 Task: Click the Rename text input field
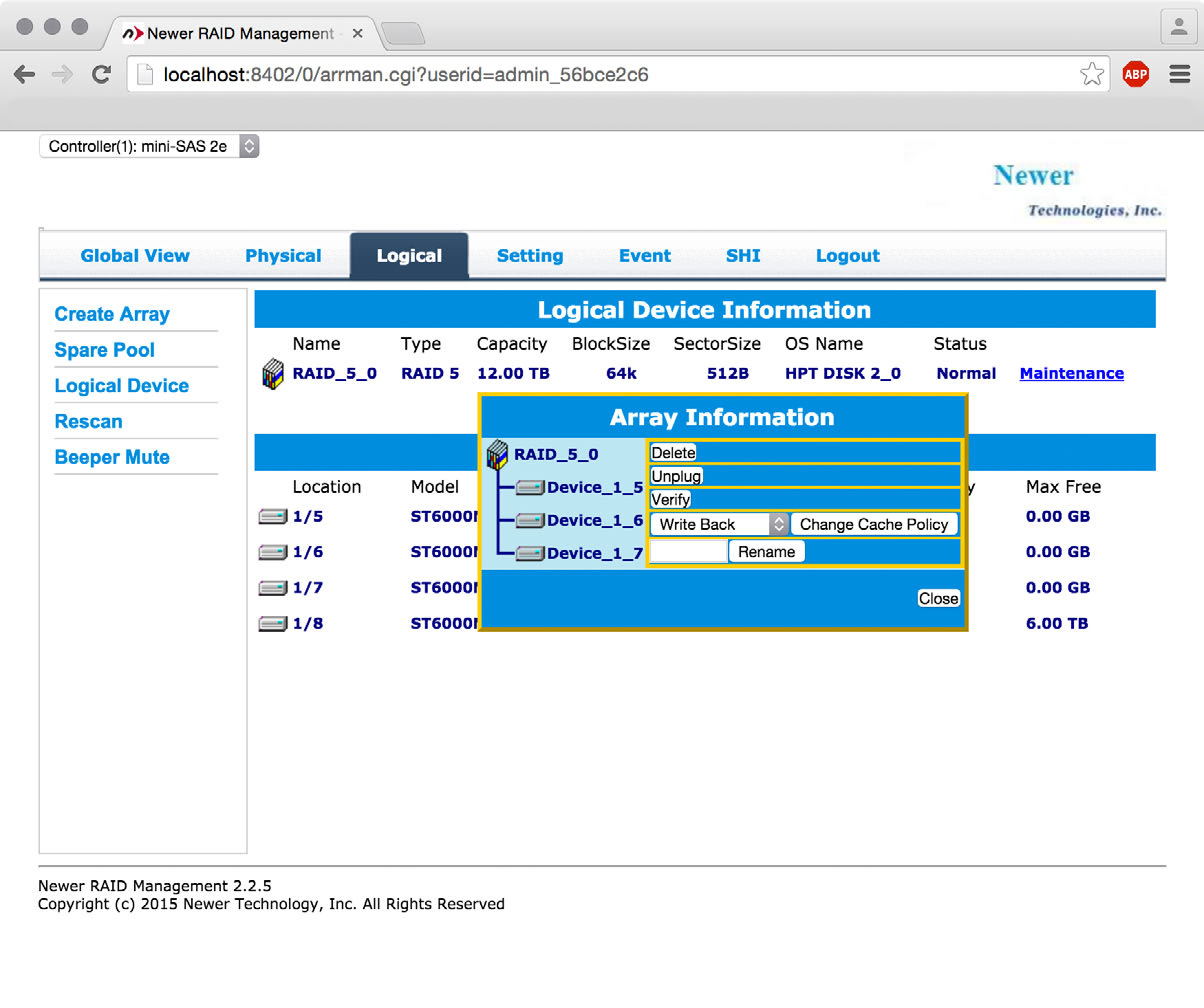pyautogui.click(x=688, y=552)
